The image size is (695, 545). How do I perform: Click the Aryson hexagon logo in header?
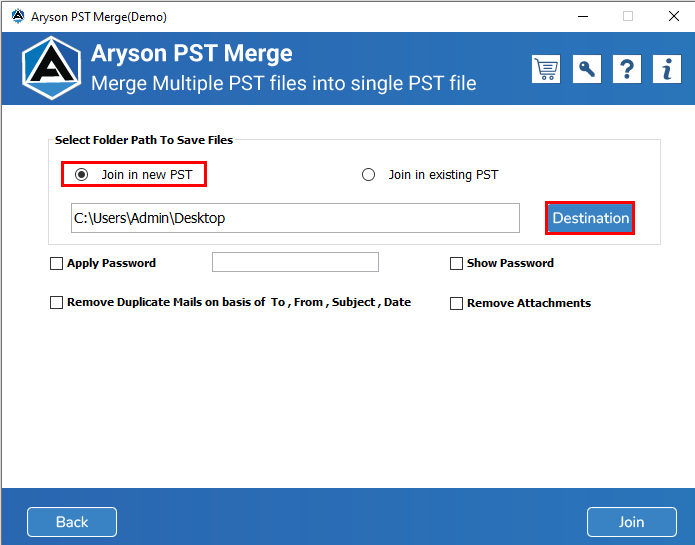pyautogui.click(x=52, y=68)
